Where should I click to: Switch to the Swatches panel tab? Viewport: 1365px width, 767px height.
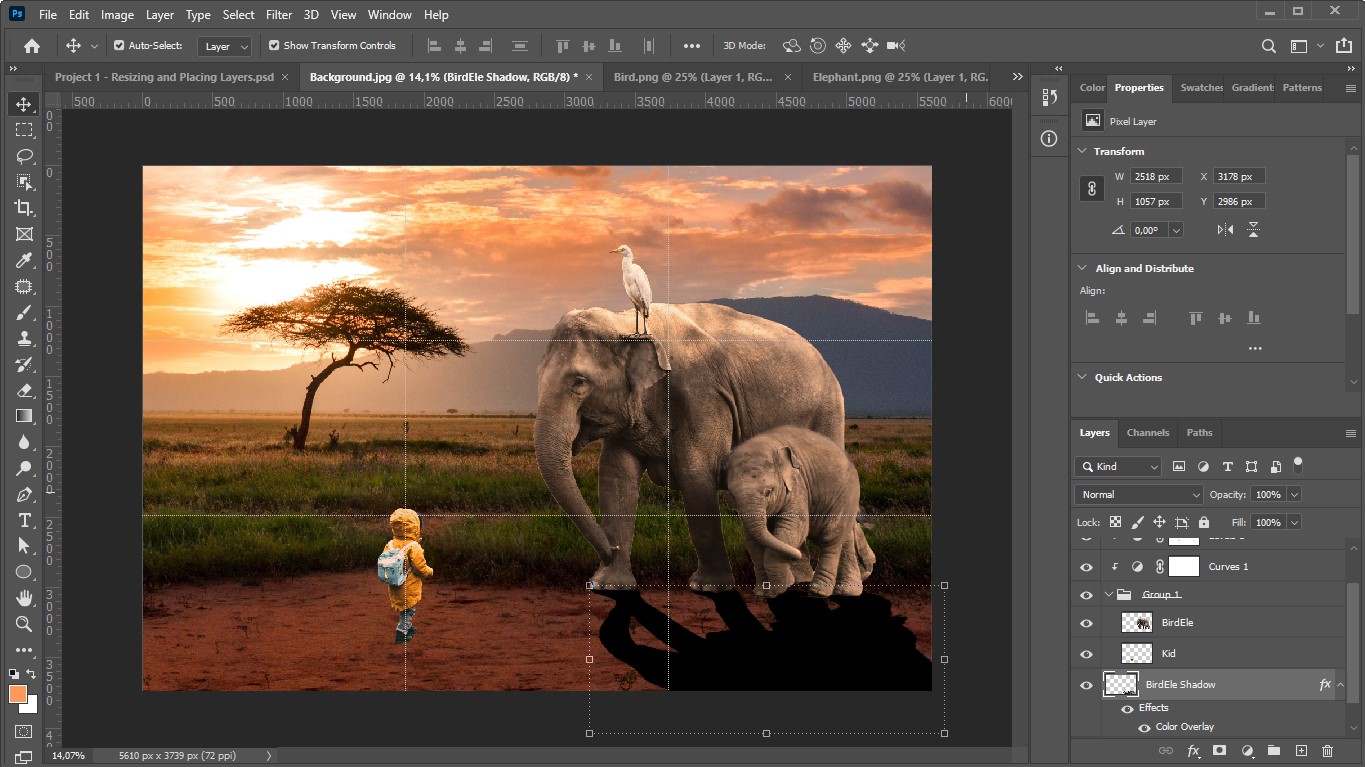pyautogui.click(x=1201, y=88)
